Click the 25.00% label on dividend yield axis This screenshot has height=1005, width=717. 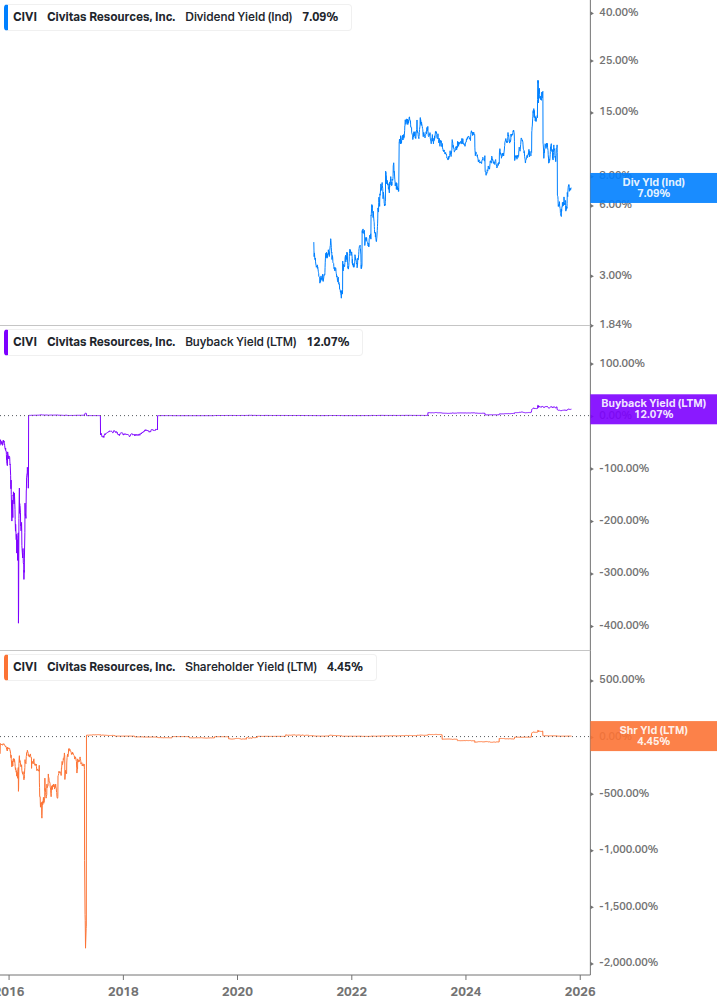[618, 60]
